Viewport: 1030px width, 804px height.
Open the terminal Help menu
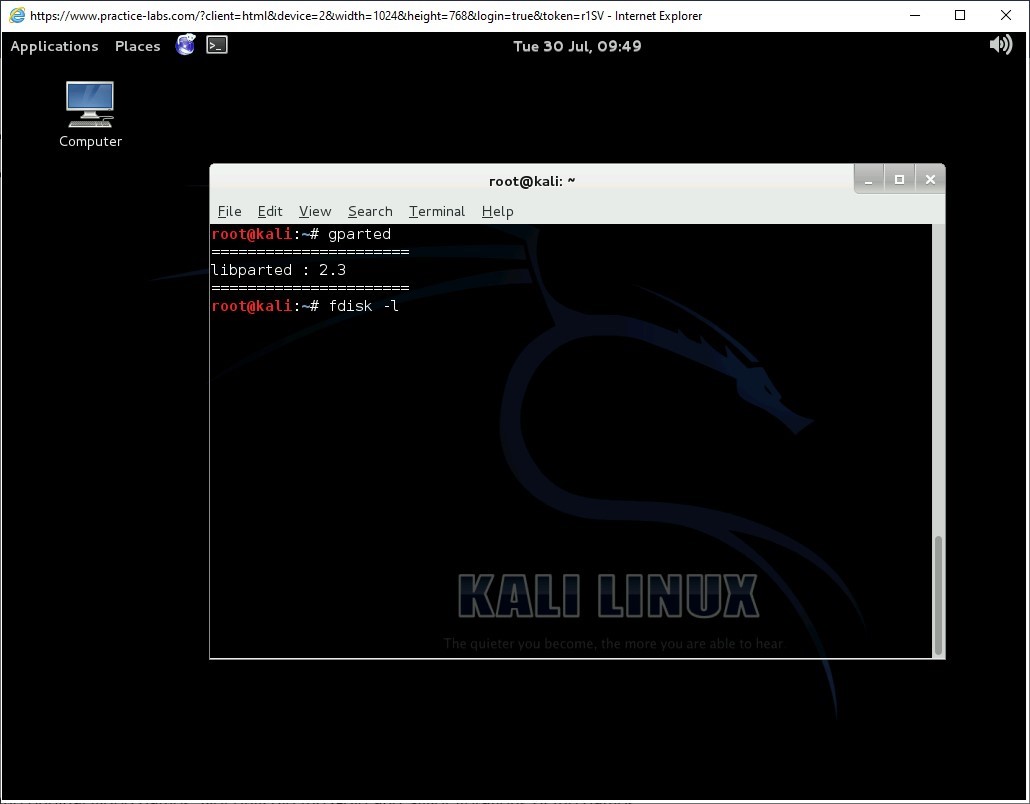(x=497, y=211)
